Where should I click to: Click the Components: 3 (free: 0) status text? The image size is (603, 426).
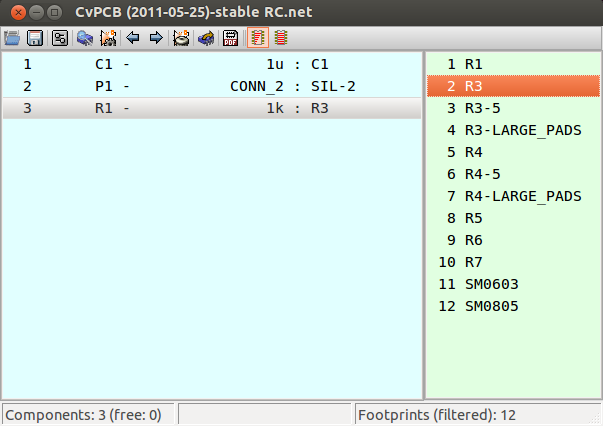[83, 415]
